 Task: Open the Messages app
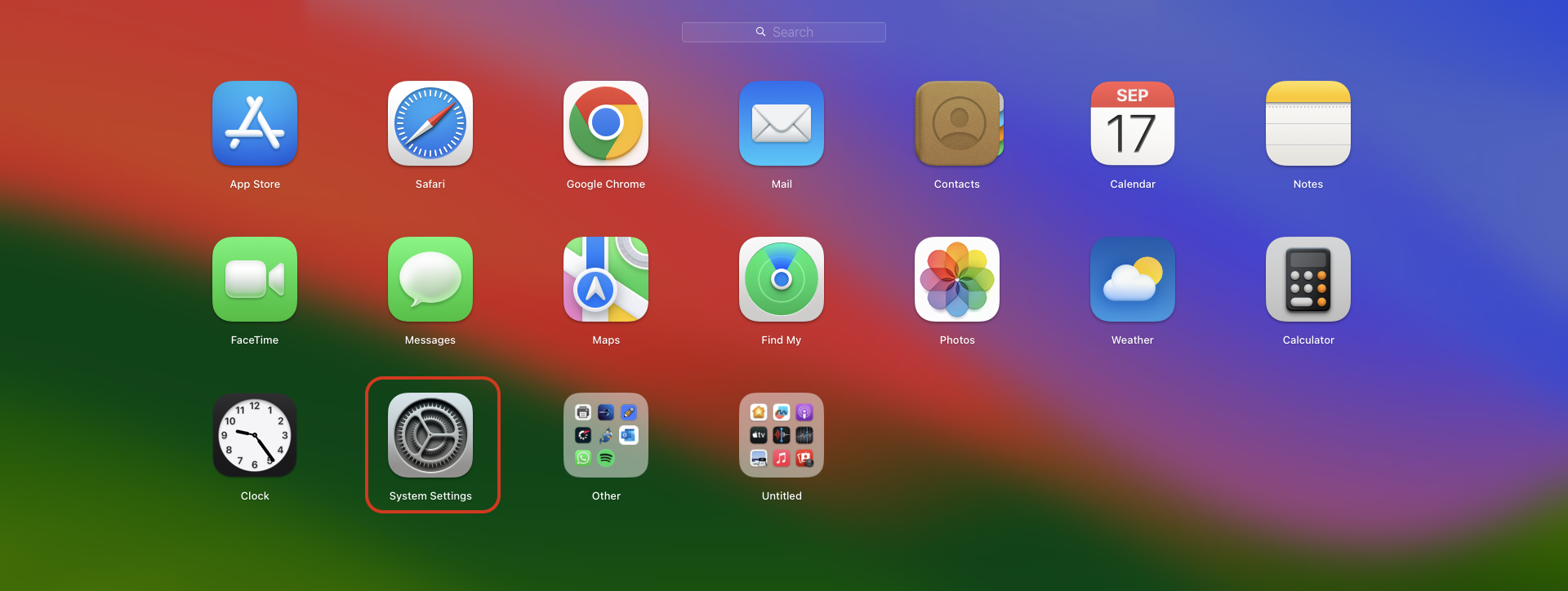430,279
